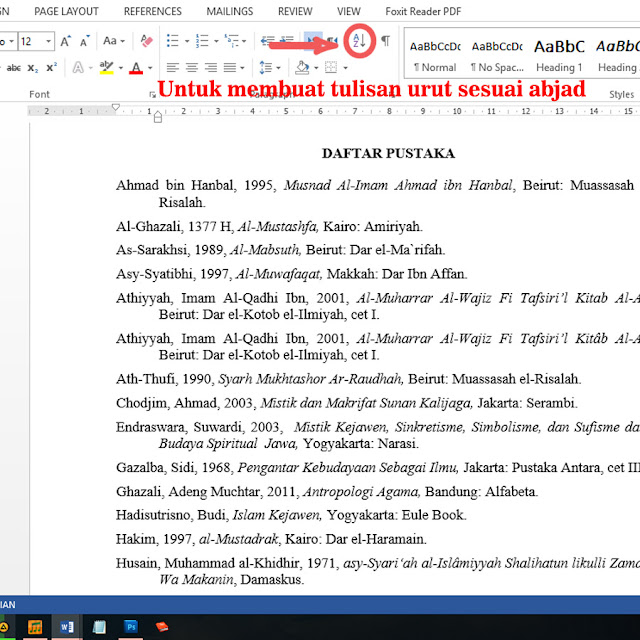Switch to the PAGE LAYOUT tab
This screenshot has height=640, width=640.
pos(66,11)
